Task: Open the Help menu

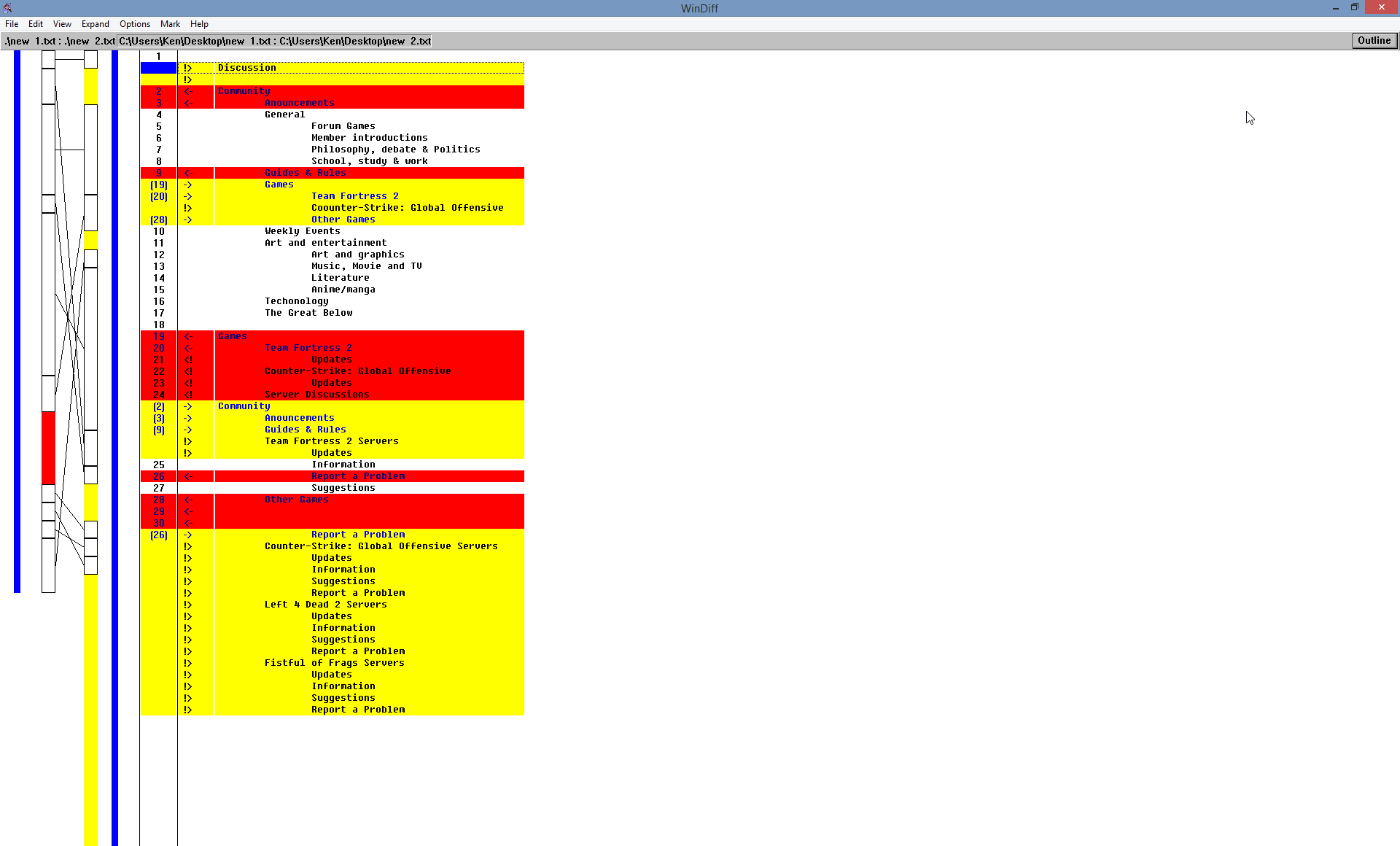Action: coord(199,24)
